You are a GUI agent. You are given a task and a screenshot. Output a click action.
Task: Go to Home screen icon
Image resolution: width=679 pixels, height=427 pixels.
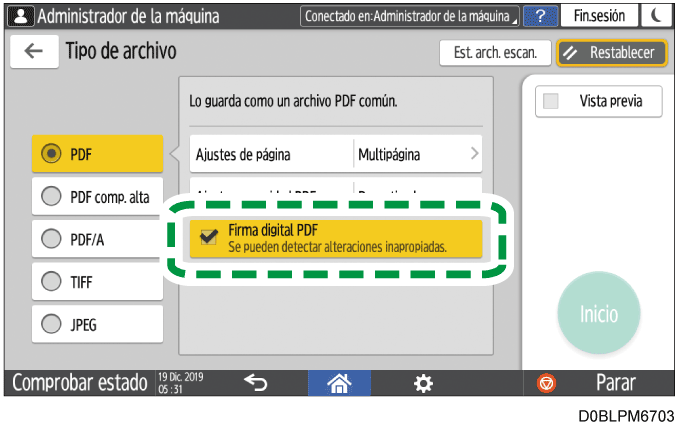click(339, 383)
